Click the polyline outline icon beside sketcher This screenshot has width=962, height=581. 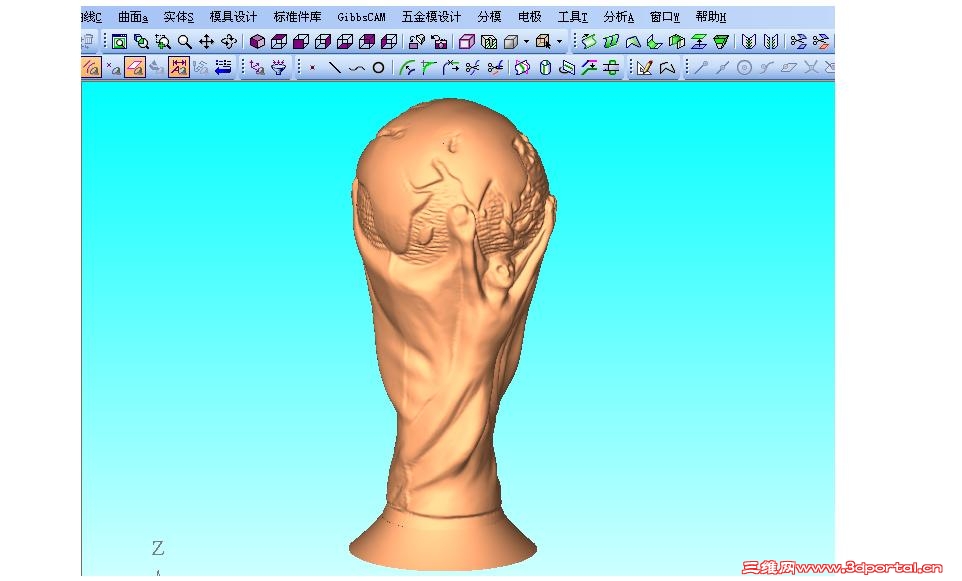pos(667,67)
